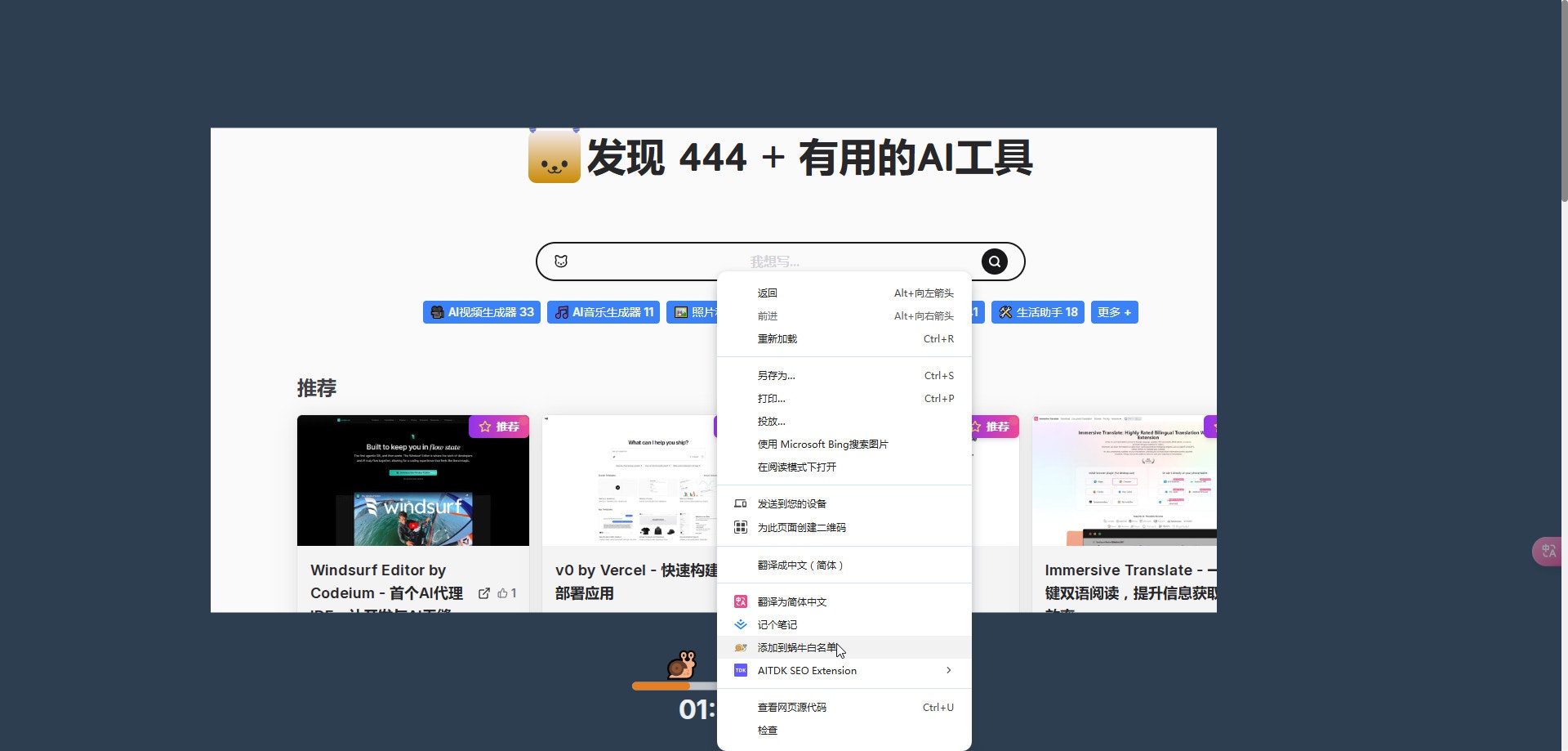Click the floating translate icon on right edge
Image resolution: width=1568 pixels, height=751 pixels.
coord(1548,552)
